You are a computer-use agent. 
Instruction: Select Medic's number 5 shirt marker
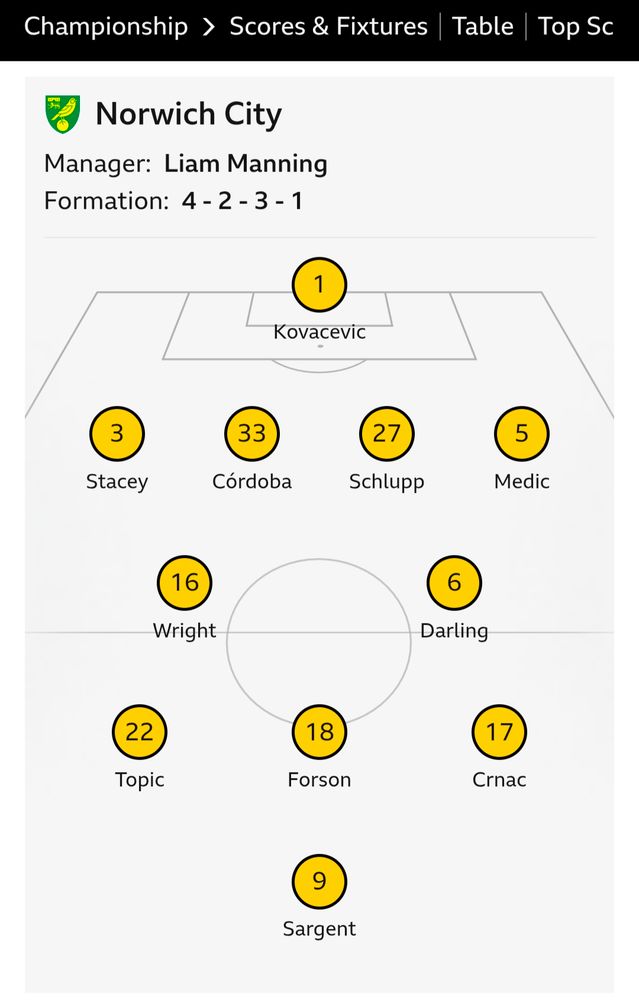[x=520, y=434]
